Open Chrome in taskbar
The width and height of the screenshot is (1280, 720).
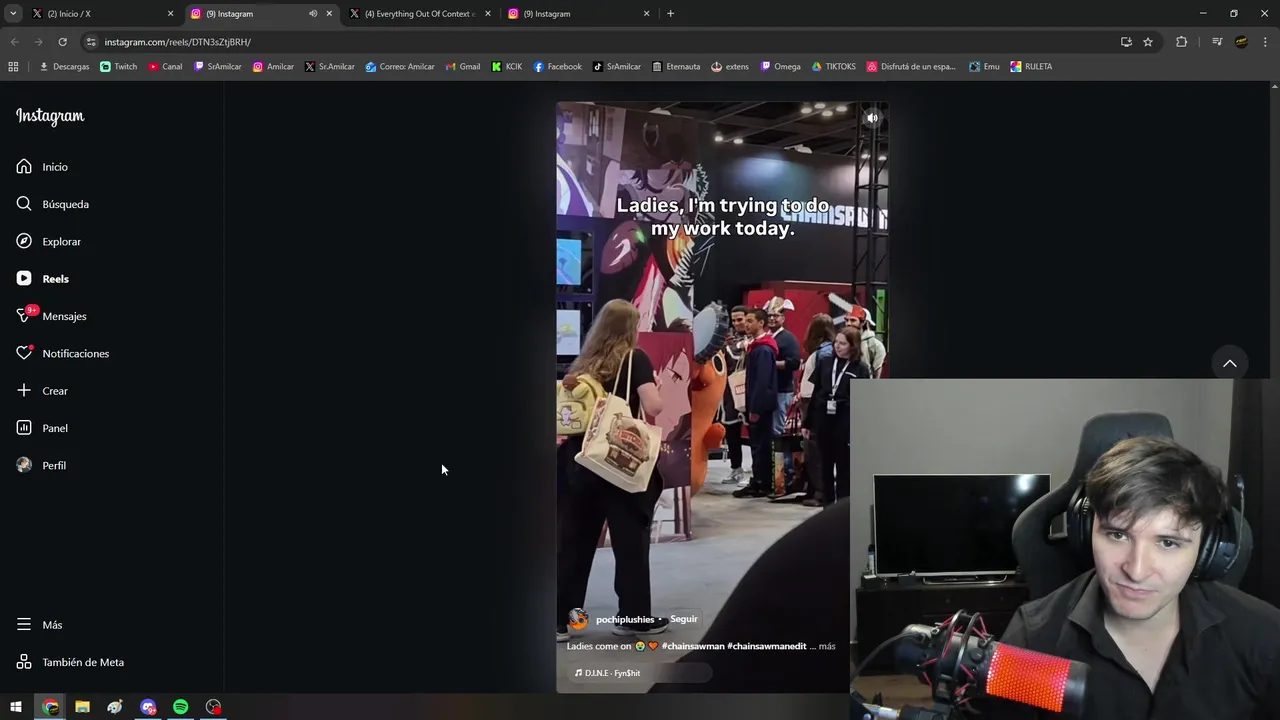coord(50,707)
